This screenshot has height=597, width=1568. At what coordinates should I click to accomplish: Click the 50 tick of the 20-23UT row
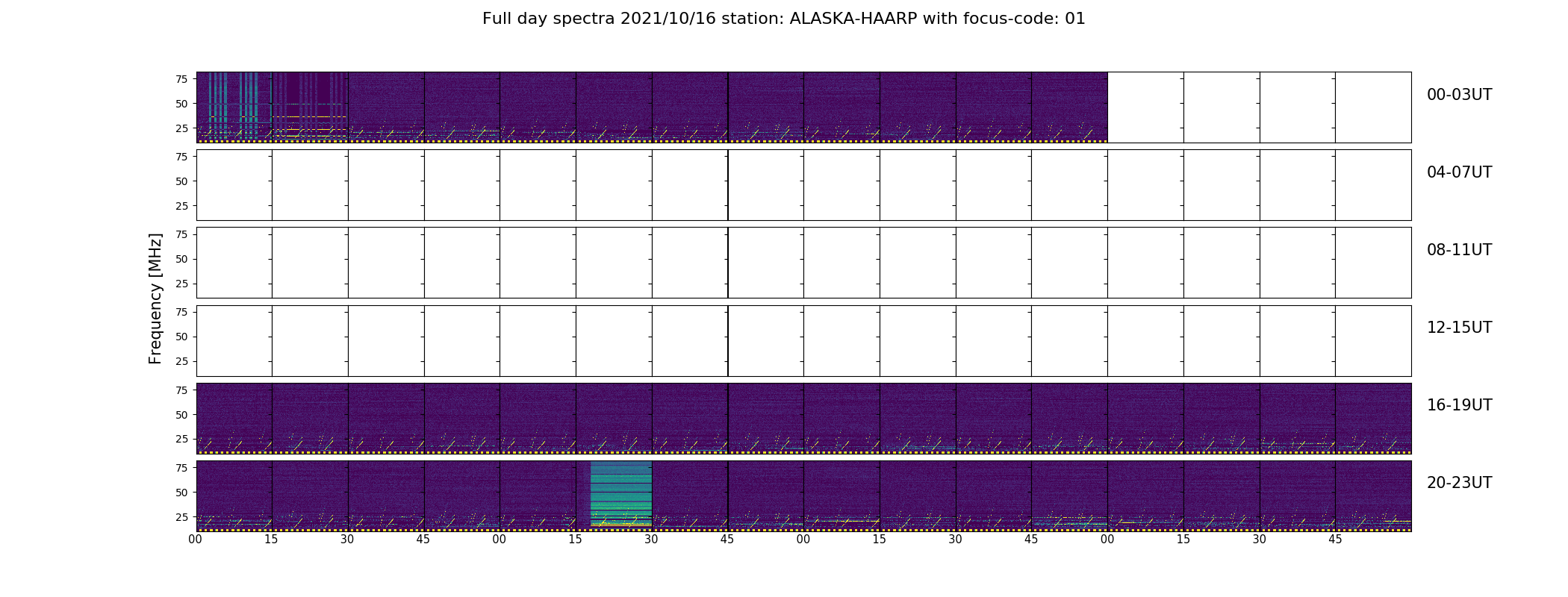181,492
